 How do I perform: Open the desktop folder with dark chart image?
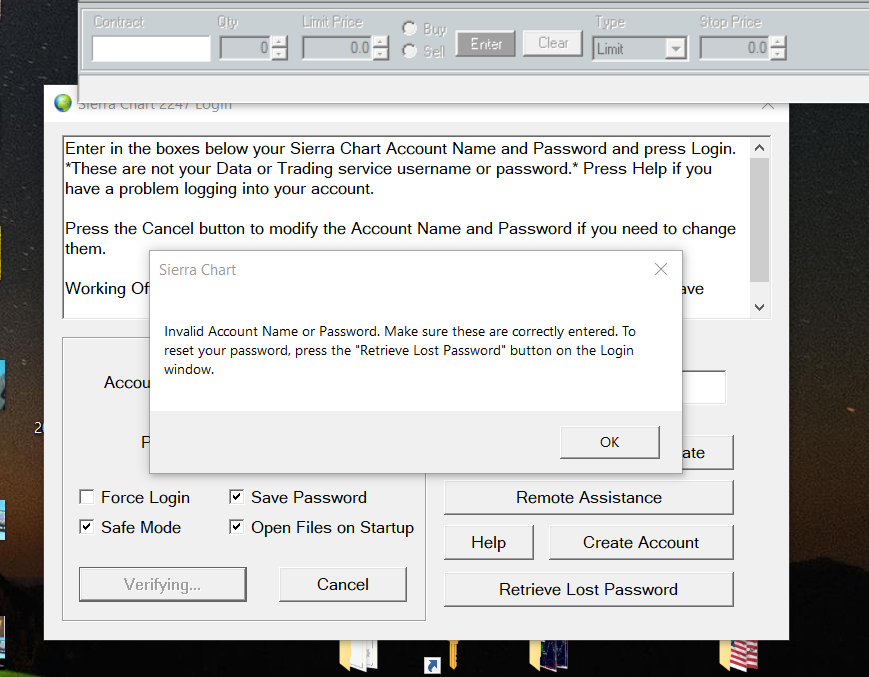click(x=548, y=654)
